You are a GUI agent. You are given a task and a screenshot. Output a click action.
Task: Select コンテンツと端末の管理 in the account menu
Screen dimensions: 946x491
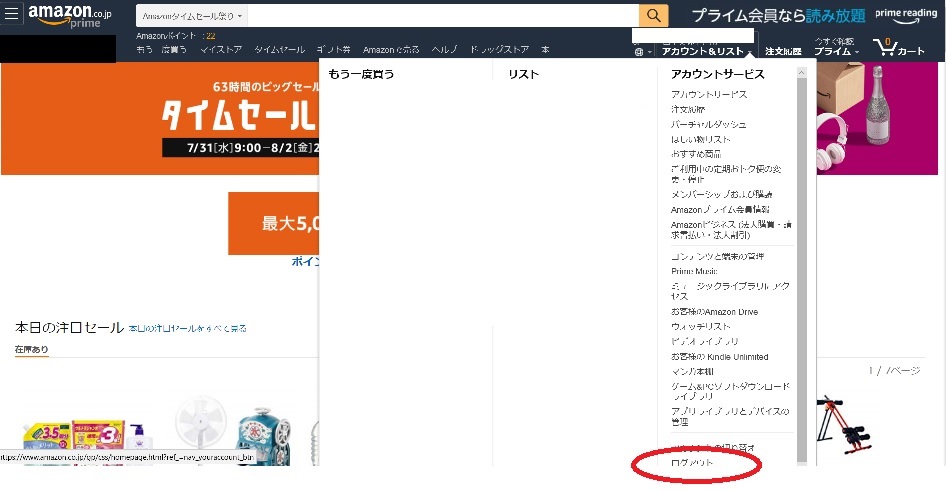717,256
